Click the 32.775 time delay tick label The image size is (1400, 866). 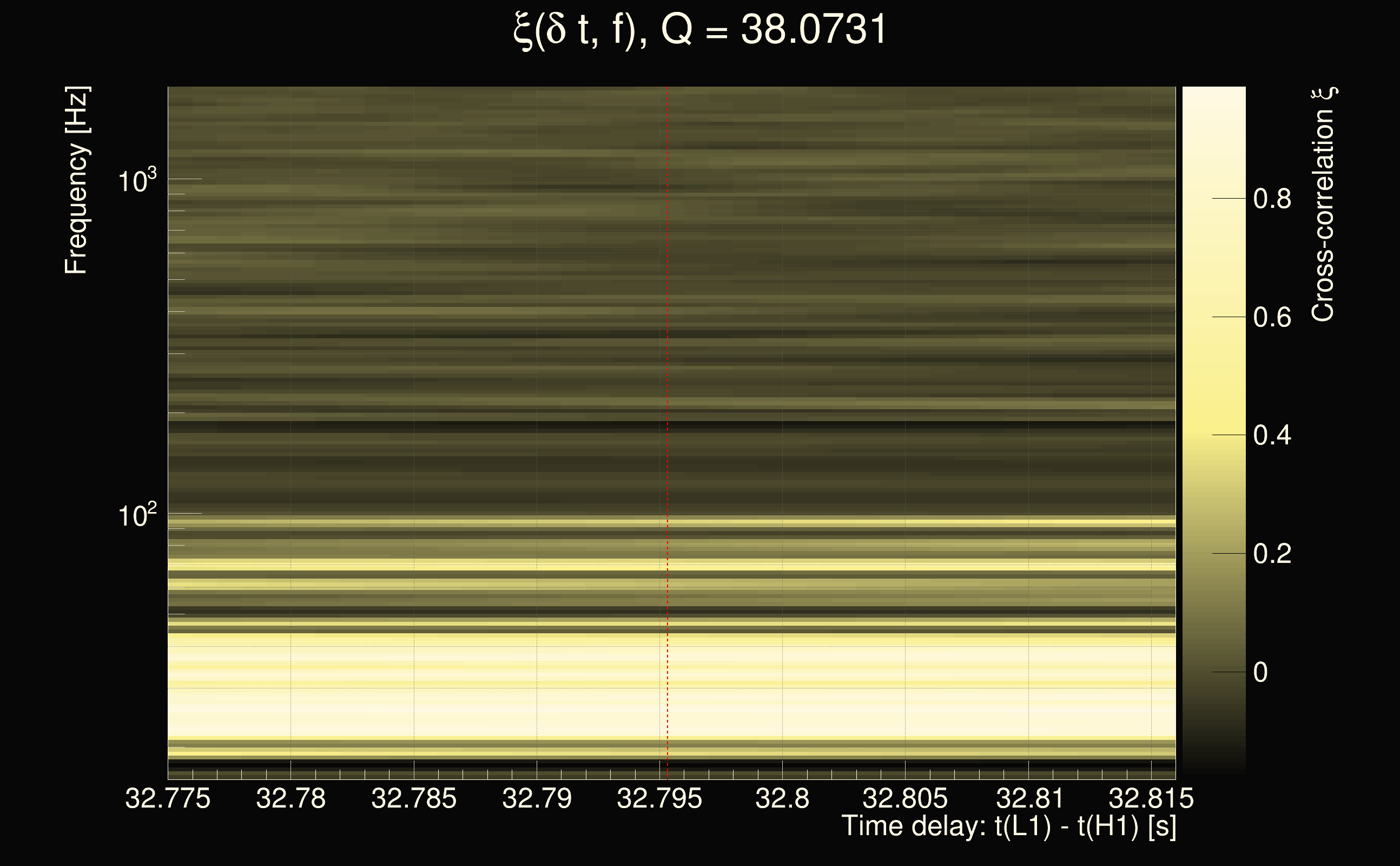(x=168, y=798)
